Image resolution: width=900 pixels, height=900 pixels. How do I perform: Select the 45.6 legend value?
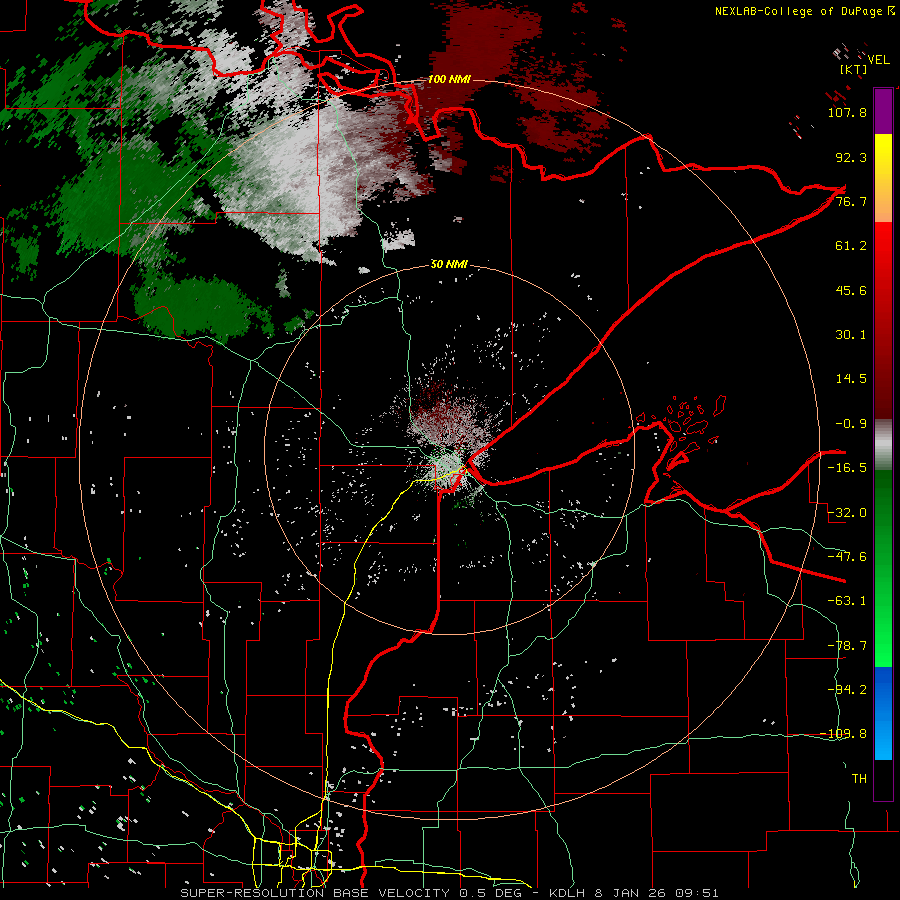(851, 290)
